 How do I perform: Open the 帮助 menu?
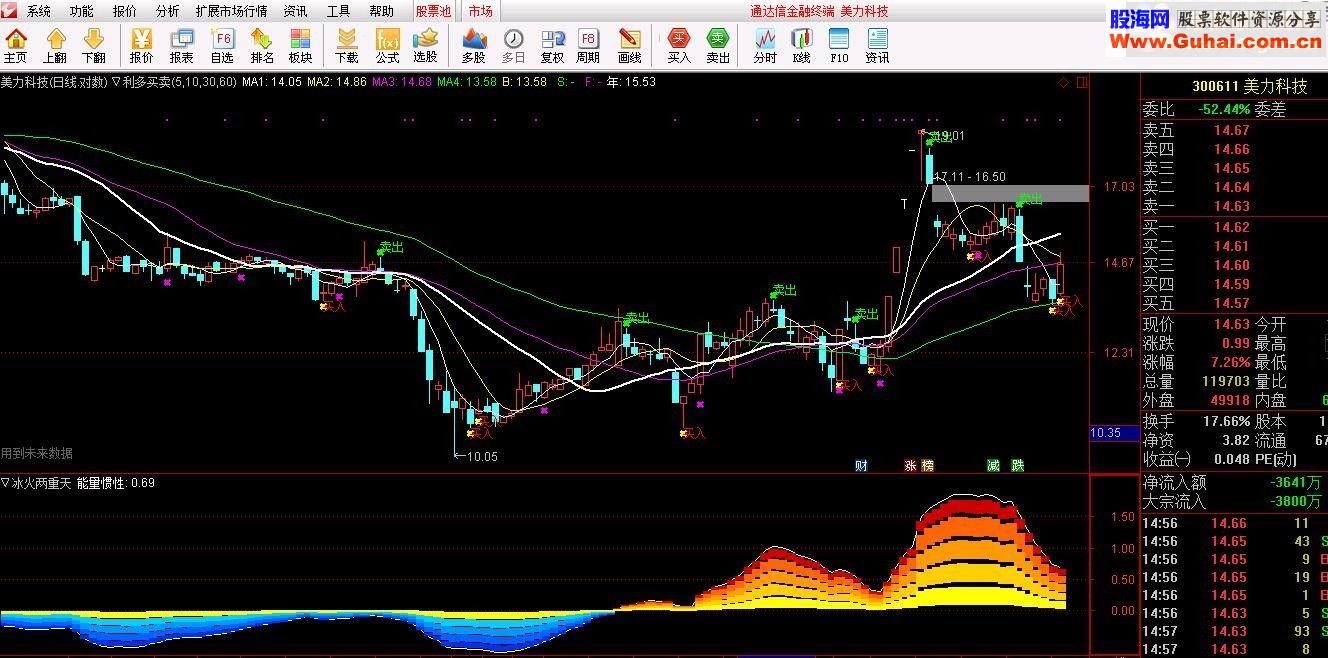pos(381,11)
